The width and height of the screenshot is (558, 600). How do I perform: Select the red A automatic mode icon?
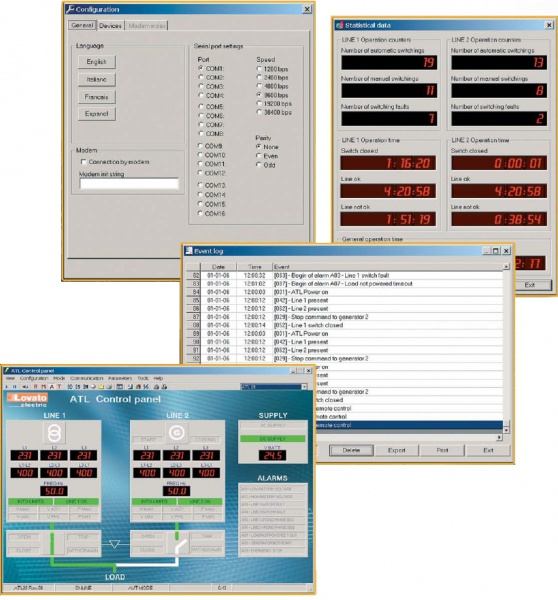[52, 386]
